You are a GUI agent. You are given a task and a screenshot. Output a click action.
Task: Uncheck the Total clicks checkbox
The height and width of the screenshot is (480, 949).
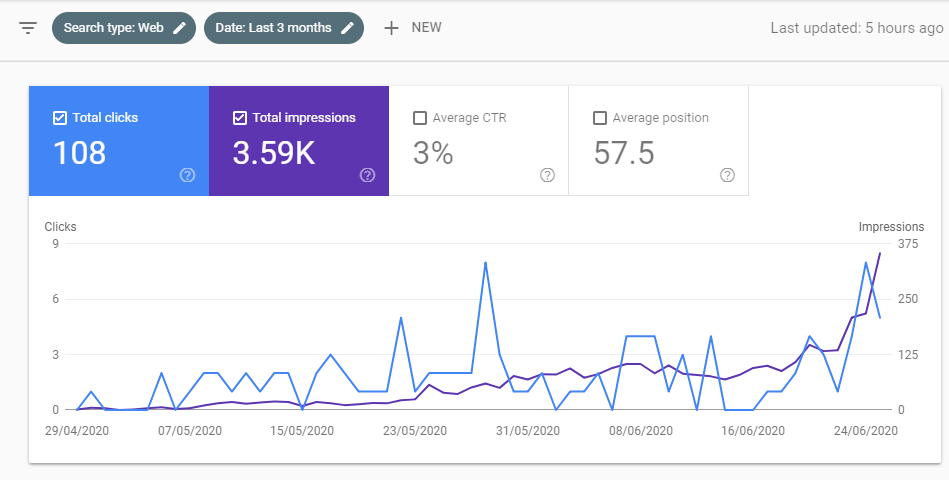click(x=59, y=118)
